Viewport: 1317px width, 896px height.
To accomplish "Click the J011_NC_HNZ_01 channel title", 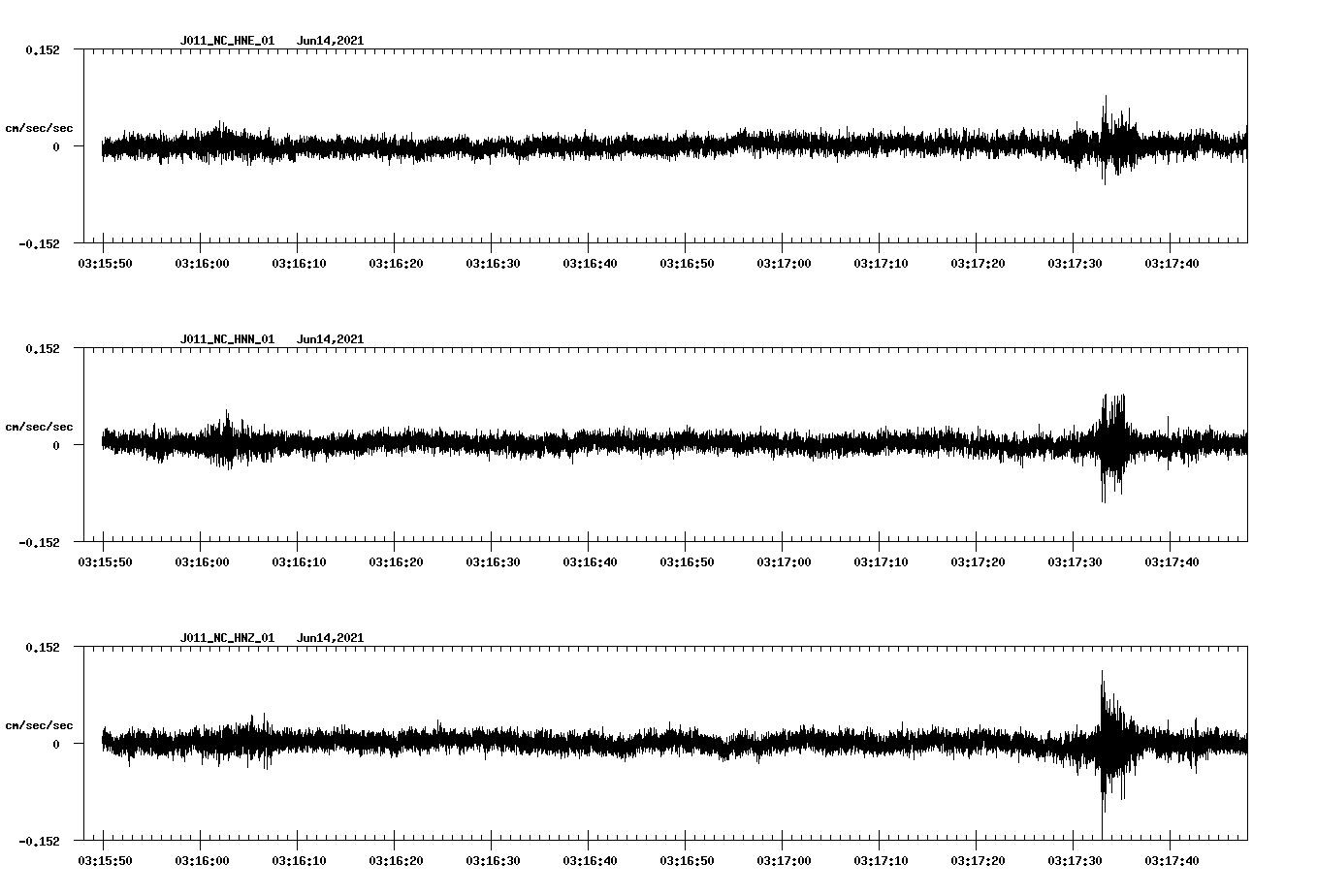I will 227,638.
